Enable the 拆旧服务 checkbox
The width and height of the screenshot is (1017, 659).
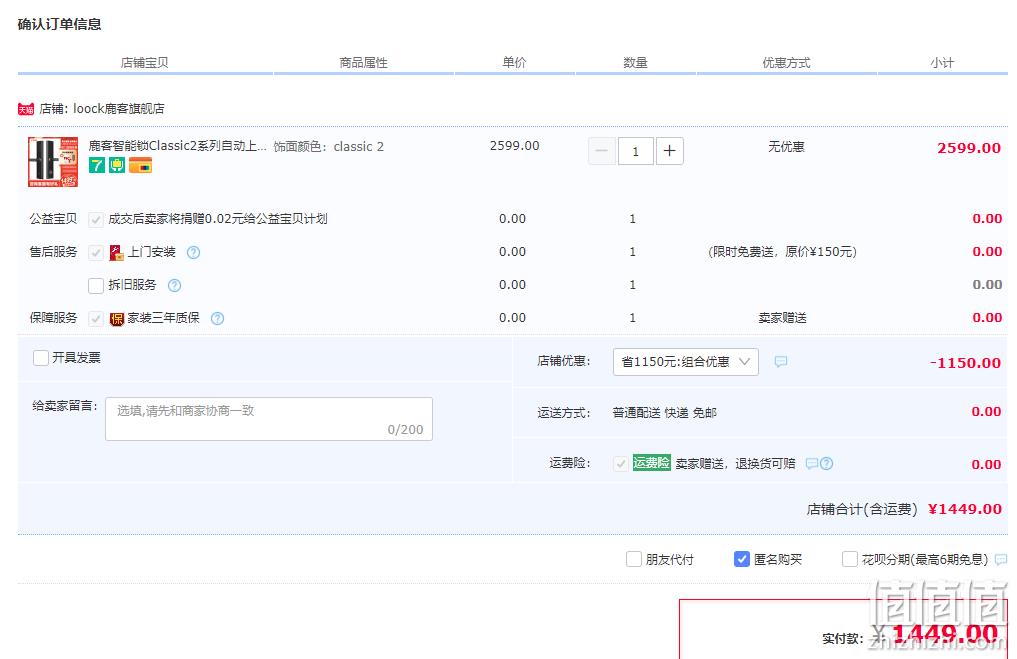coord(96,285)
